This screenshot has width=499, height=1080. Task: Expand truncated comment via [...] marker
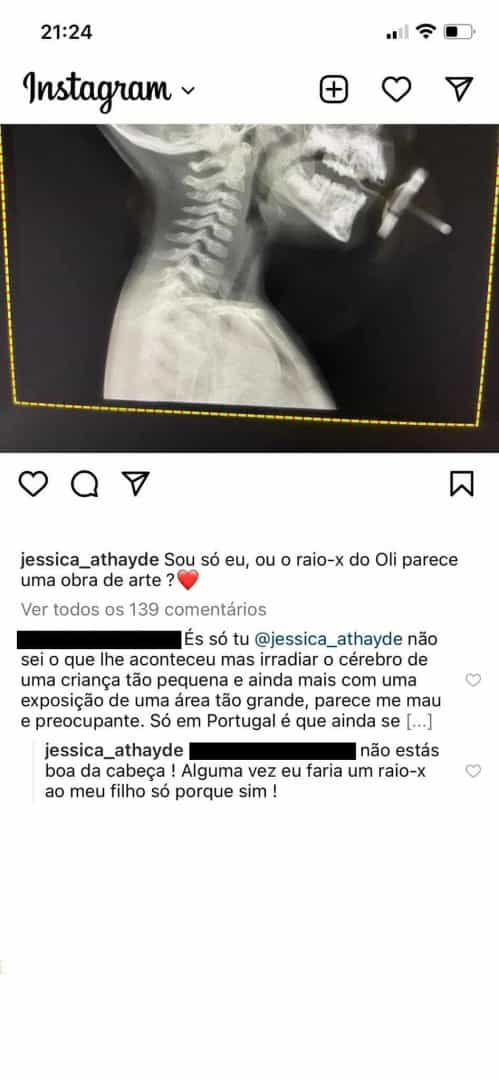418,723
